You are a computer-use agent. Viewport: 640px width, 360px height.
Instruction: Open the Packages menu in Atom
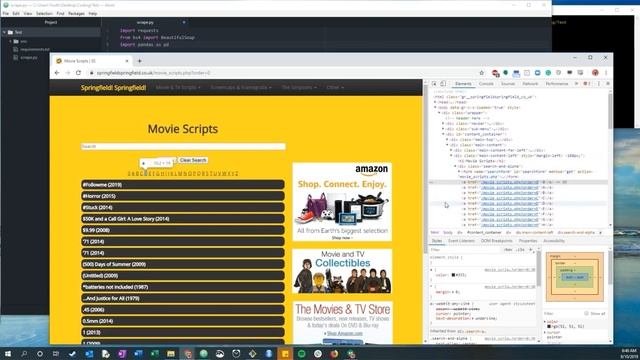click(76, 13)
